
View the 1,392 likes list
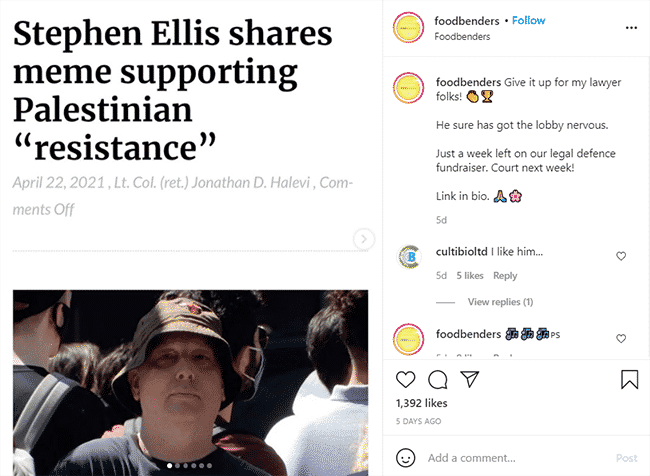point(421,403)
